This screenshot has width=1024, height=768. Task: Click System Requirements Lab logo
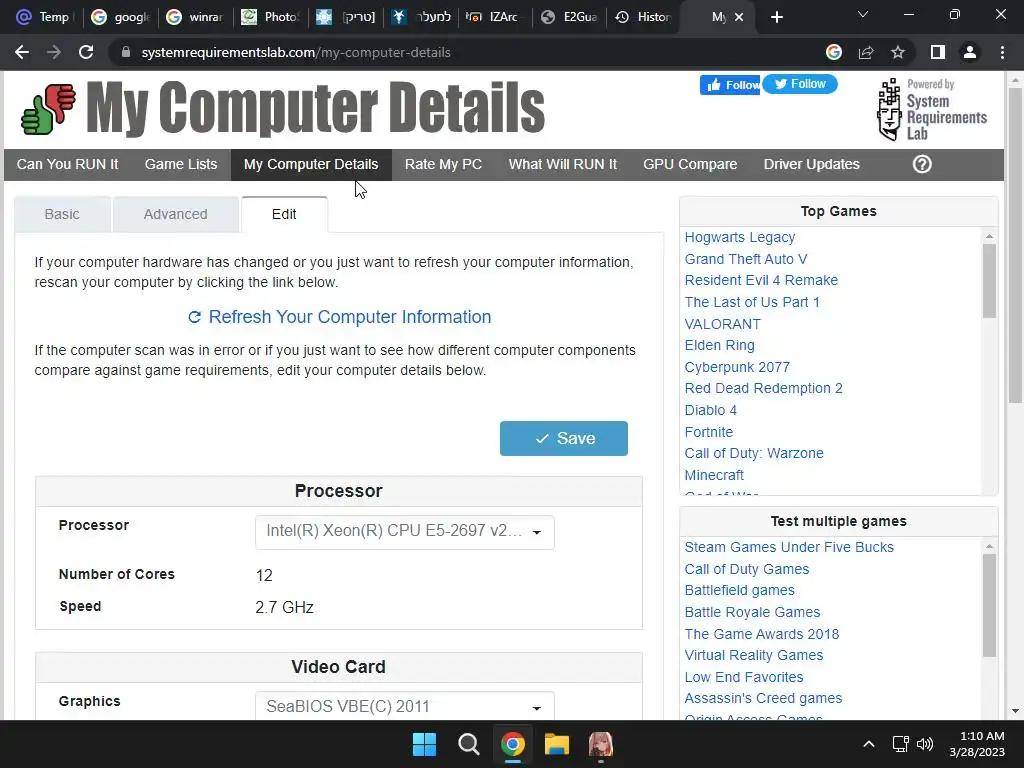click(932, 110)
